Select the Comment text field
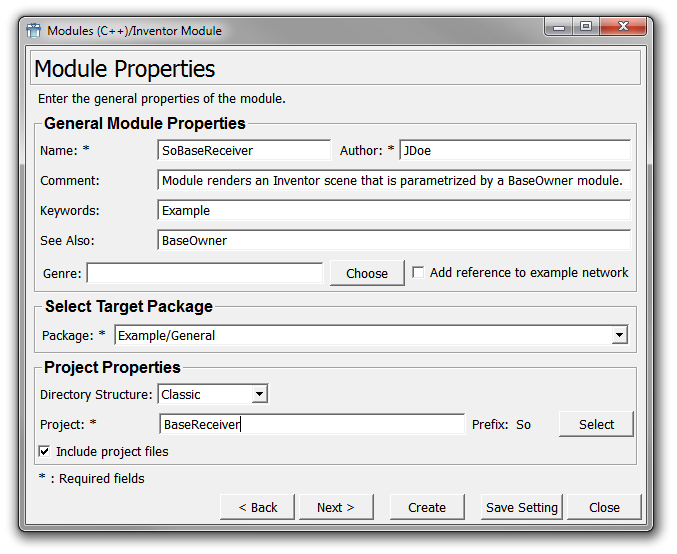 [x=394, y=181]
